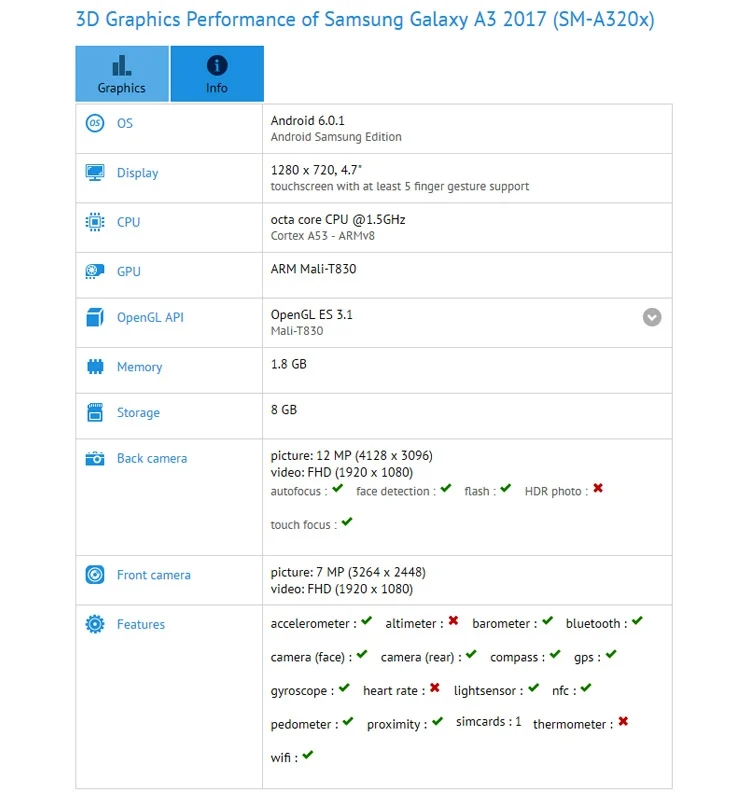Click the Memory label link
The image size is (750, 792).
139,367
